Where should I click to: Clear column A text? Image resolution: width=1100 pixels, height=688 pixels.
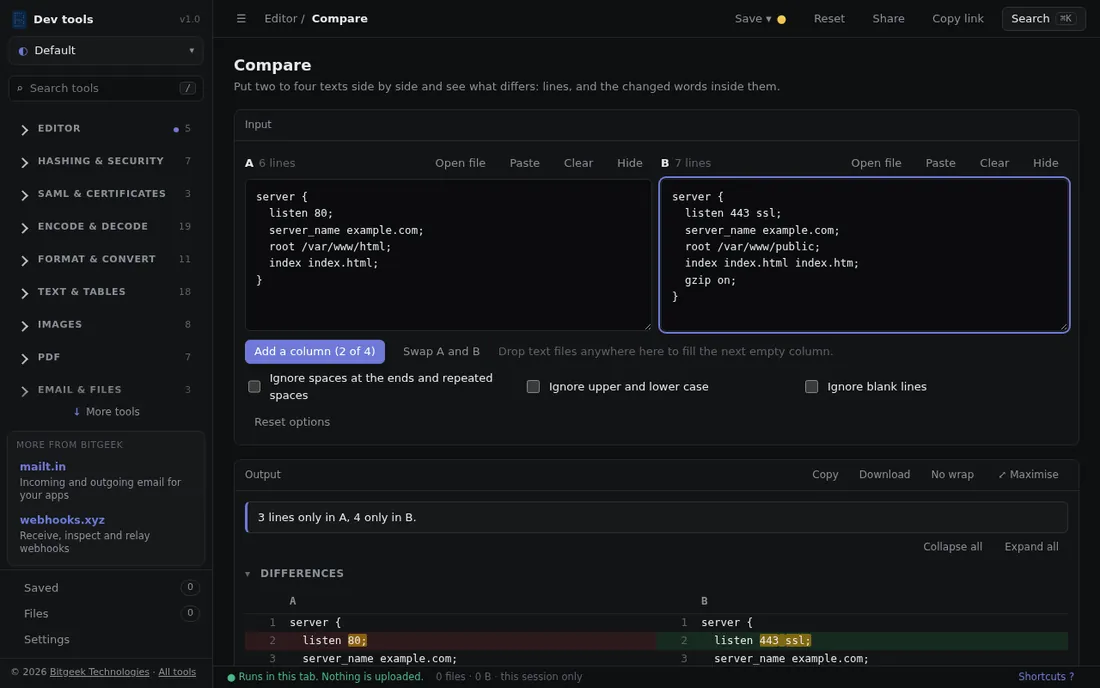(x=578, y=163)
